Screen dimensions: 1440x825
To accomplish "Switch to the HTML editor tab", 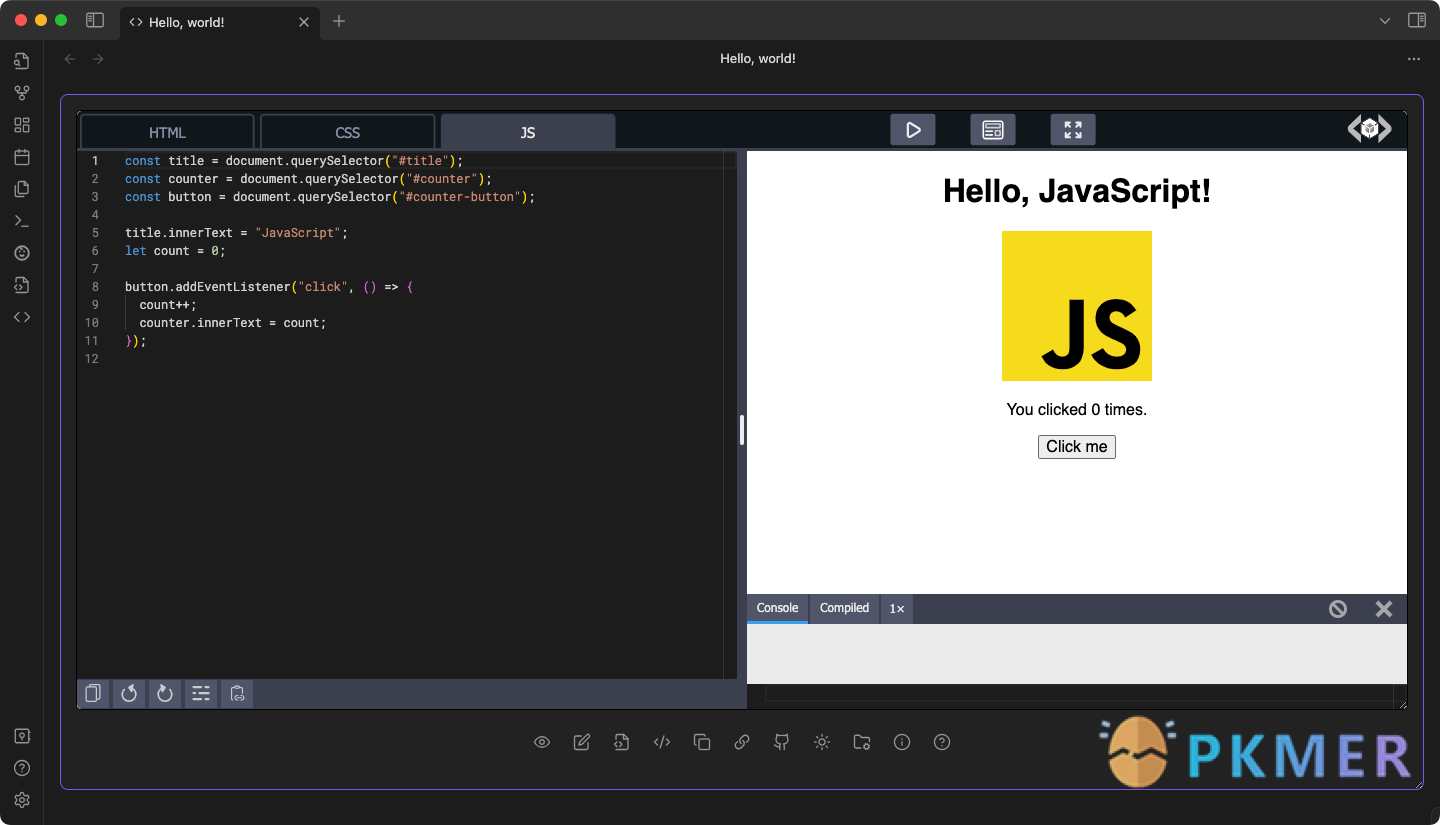I will (x=167, y=132).
